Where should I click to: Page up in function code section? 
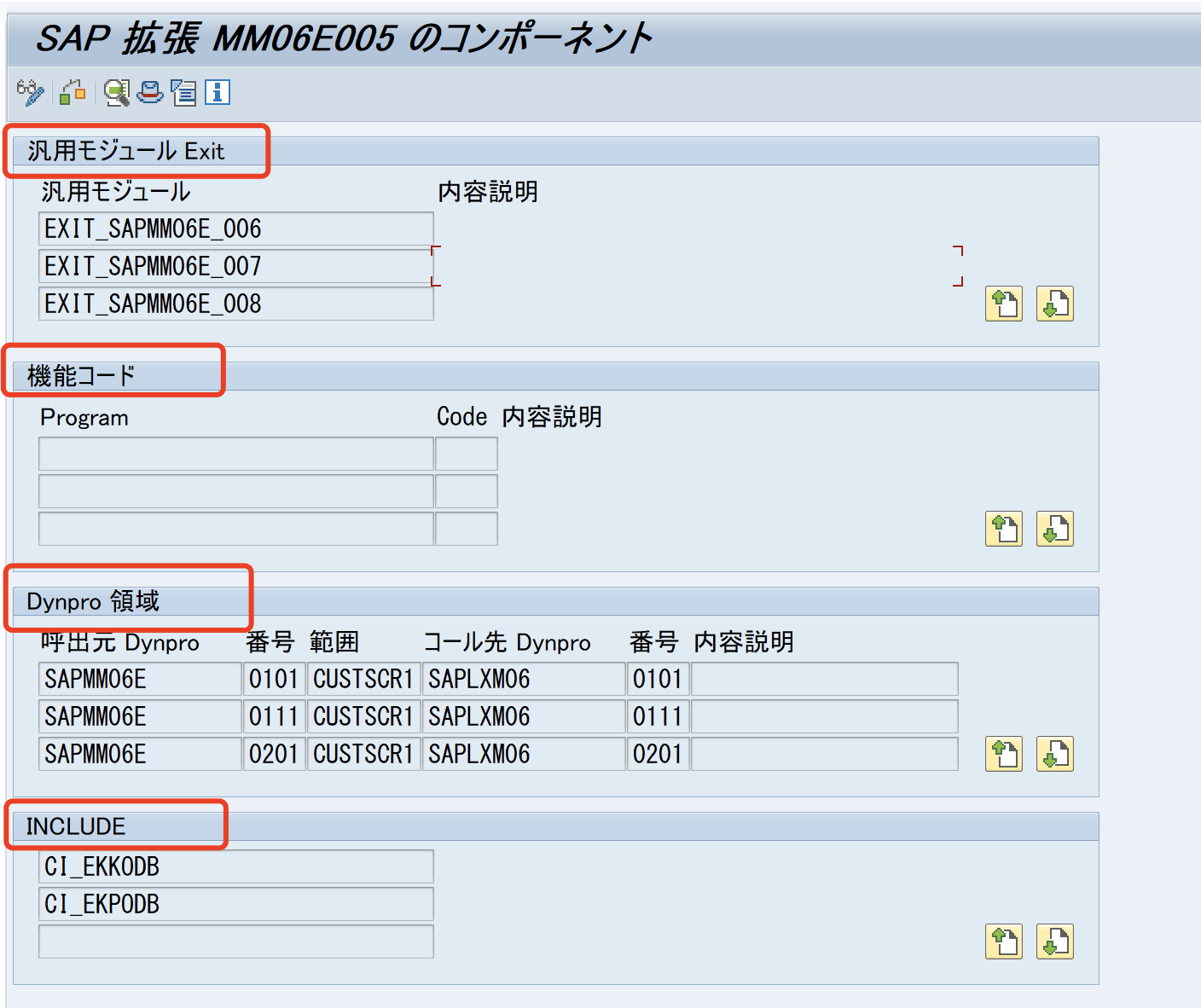[x=1003, y=529]
